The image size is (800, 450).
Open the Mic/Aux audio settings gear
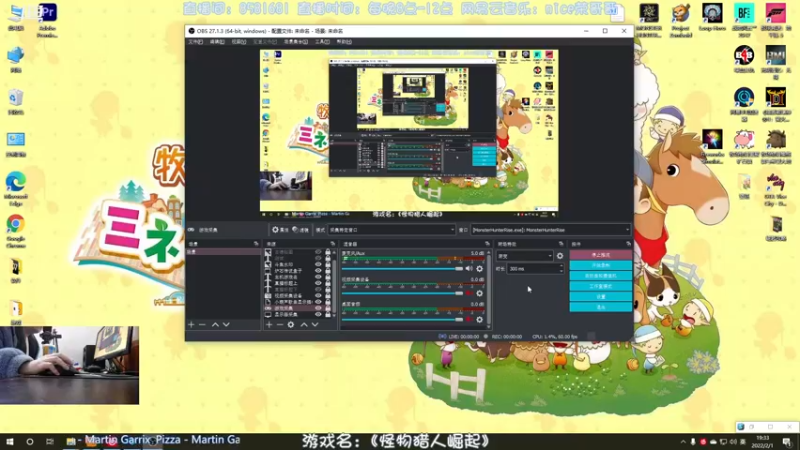480,269
